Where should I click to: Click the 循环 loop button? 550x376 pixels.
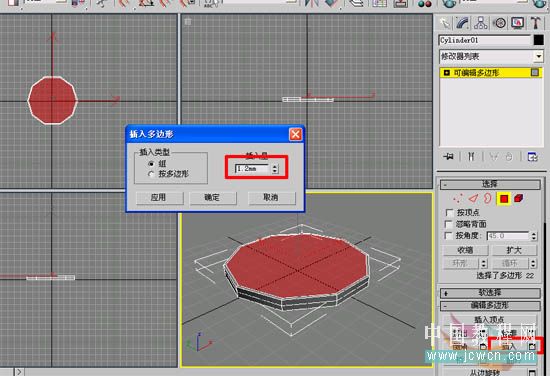[510, 263]
